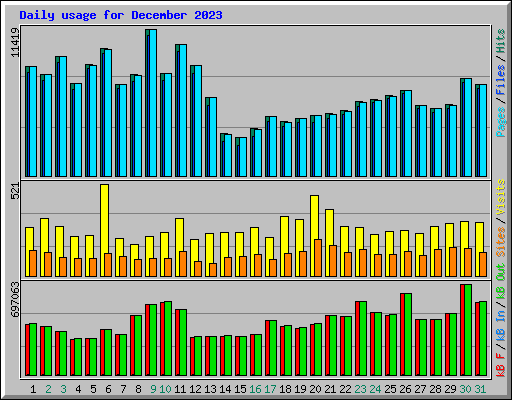Screen dimensions: 512x400
Task: Click the 521 visits axis label
Action: [15, 191]
